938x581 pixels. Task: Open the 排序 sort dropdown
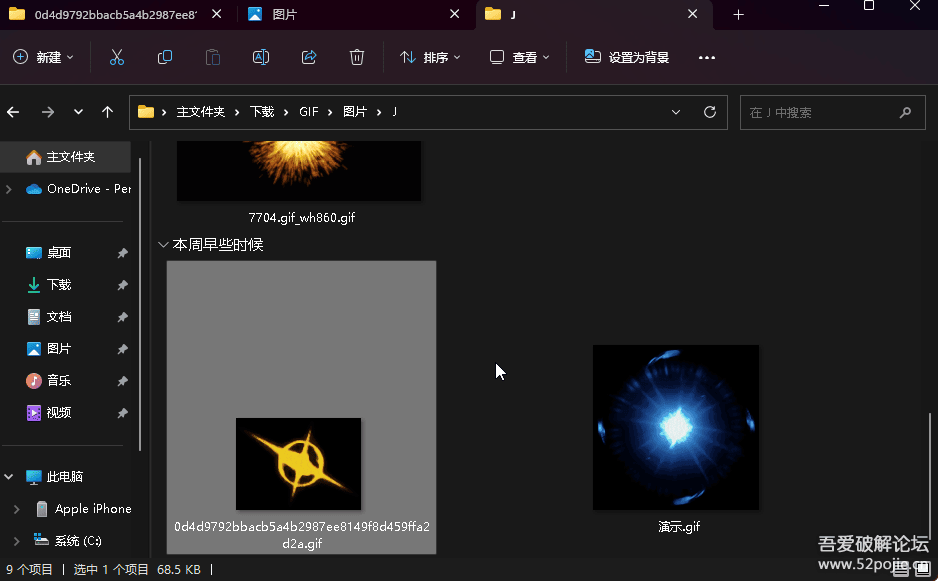430,57
